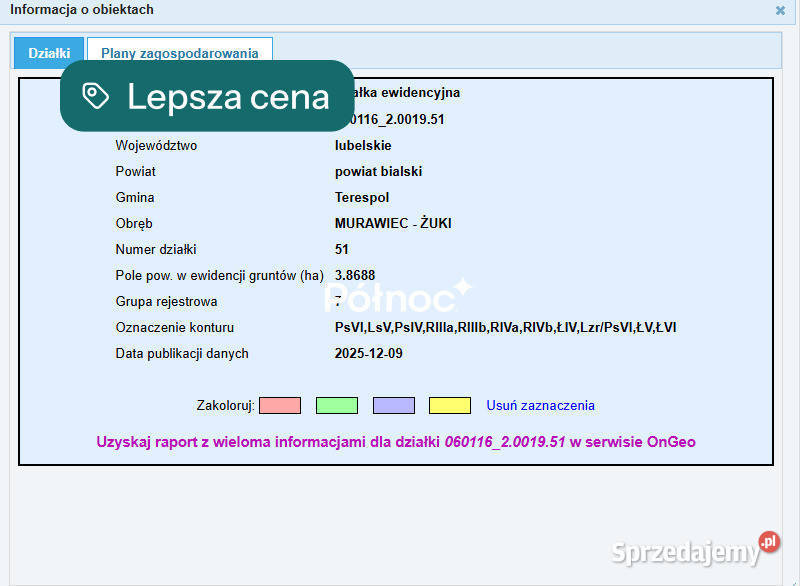Click the Data publikacji danych date

[x=371, y=353]
